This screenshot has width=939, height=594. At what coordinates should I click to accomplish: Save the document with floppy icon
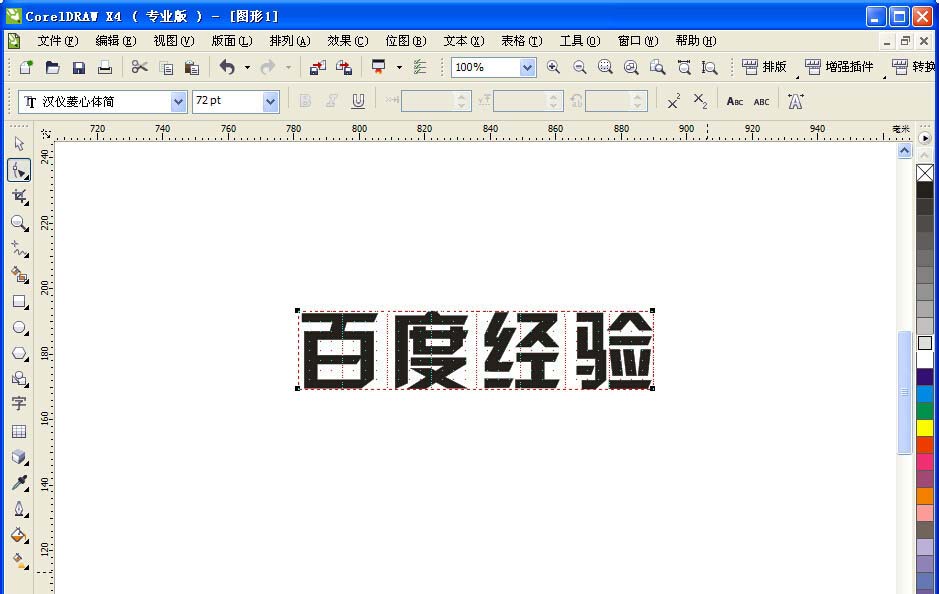(x=78, y=67)
